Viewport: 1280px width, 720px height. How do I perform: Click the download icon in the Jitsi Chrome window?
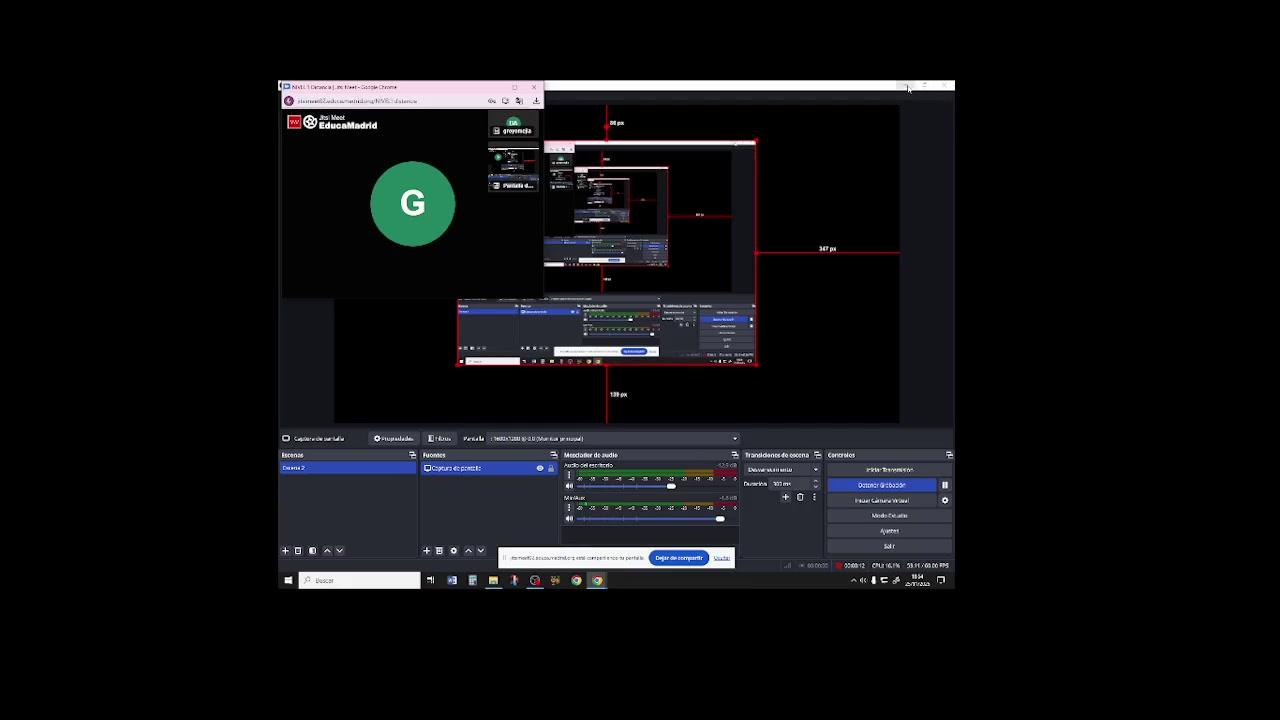click(x=536, y=101)
